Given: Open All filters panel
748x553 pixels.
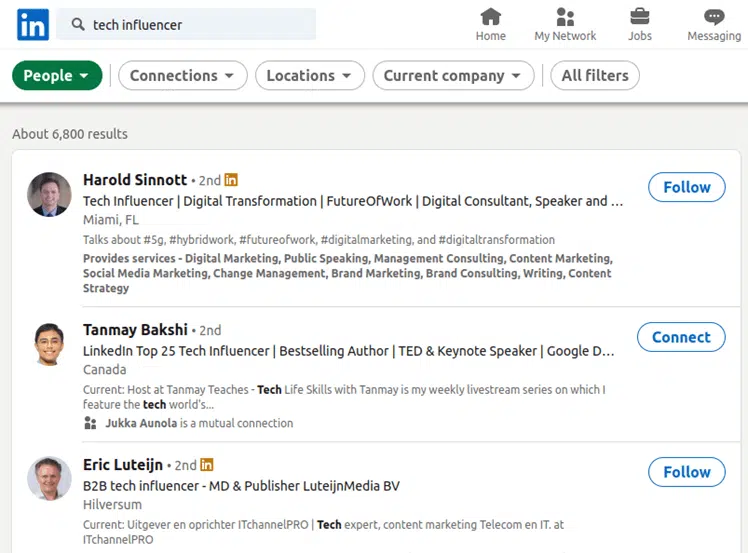Looking at the screenshot, I should [x=595, y=75].
